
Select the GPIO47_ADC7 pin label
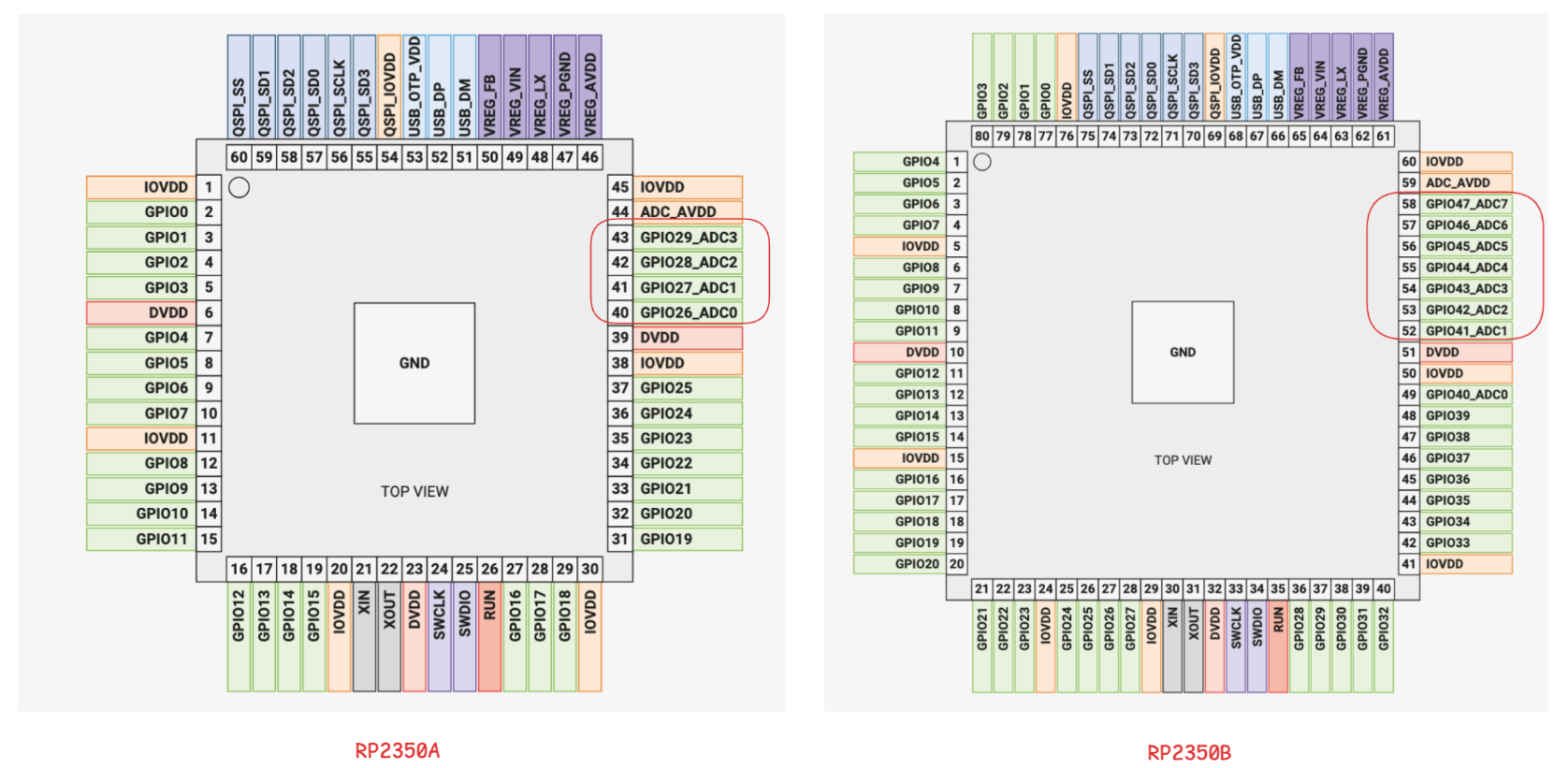pyautogui.click(x=1466, y=204)
